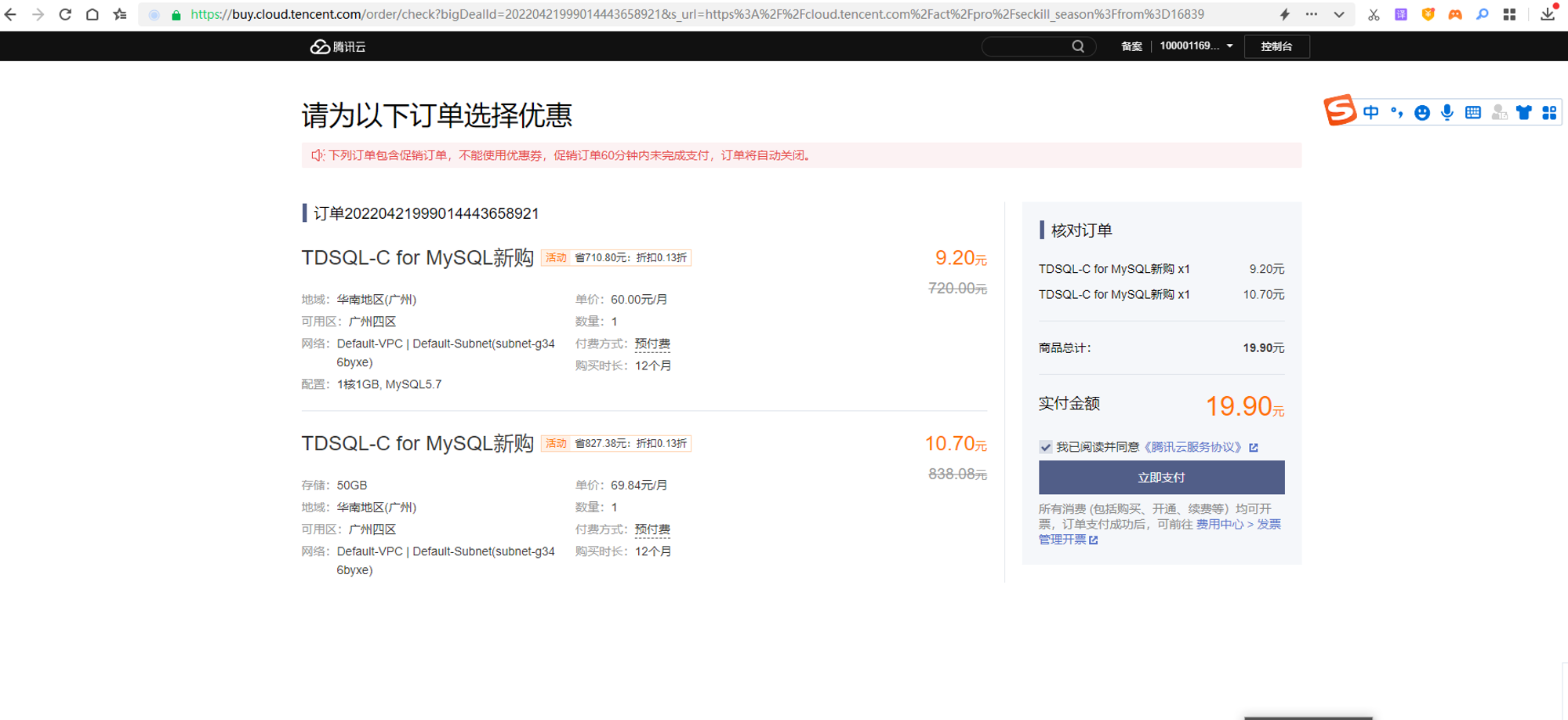1568x720 pixels.
Task: Click the browser forward arrow
Action: pos(38,14)
